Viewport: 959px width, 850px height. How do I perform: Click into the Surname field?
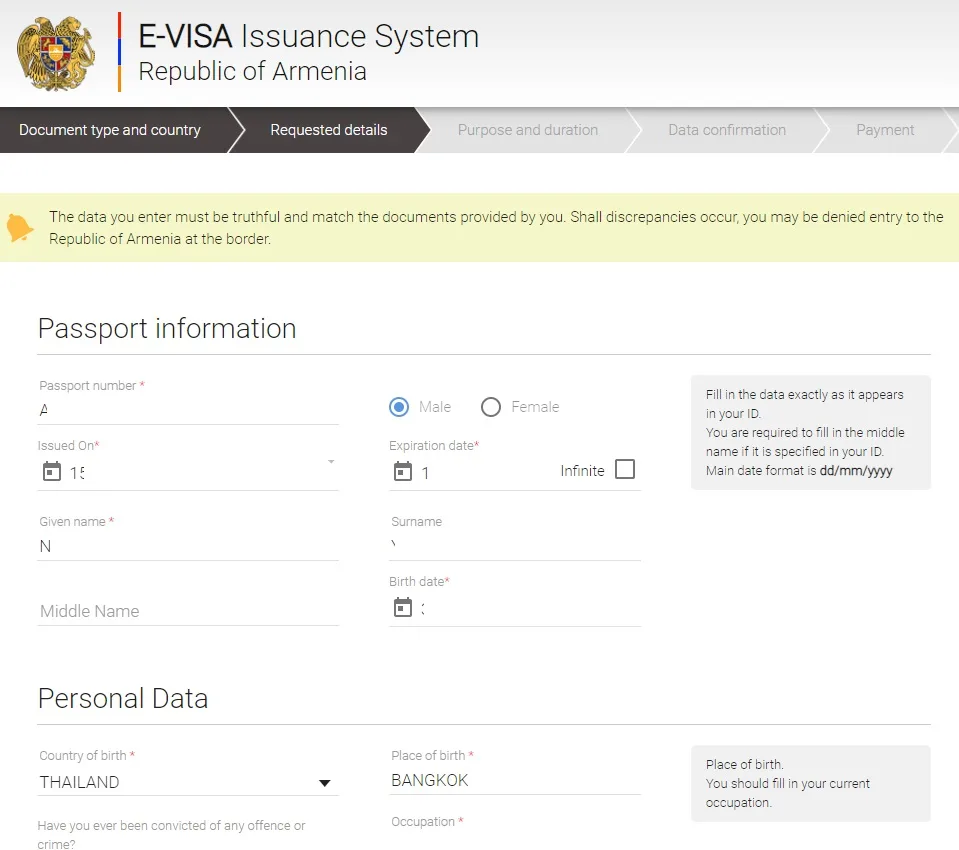coord(515,546)
